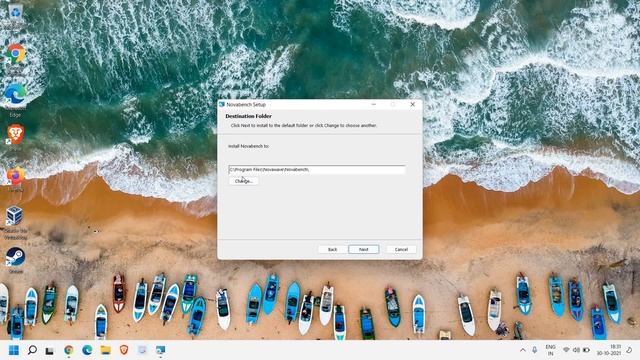Click the Novabench Setup title bar icon
Image resolution: width=640 pixels, height=360 pixels.
pos(222,104)
